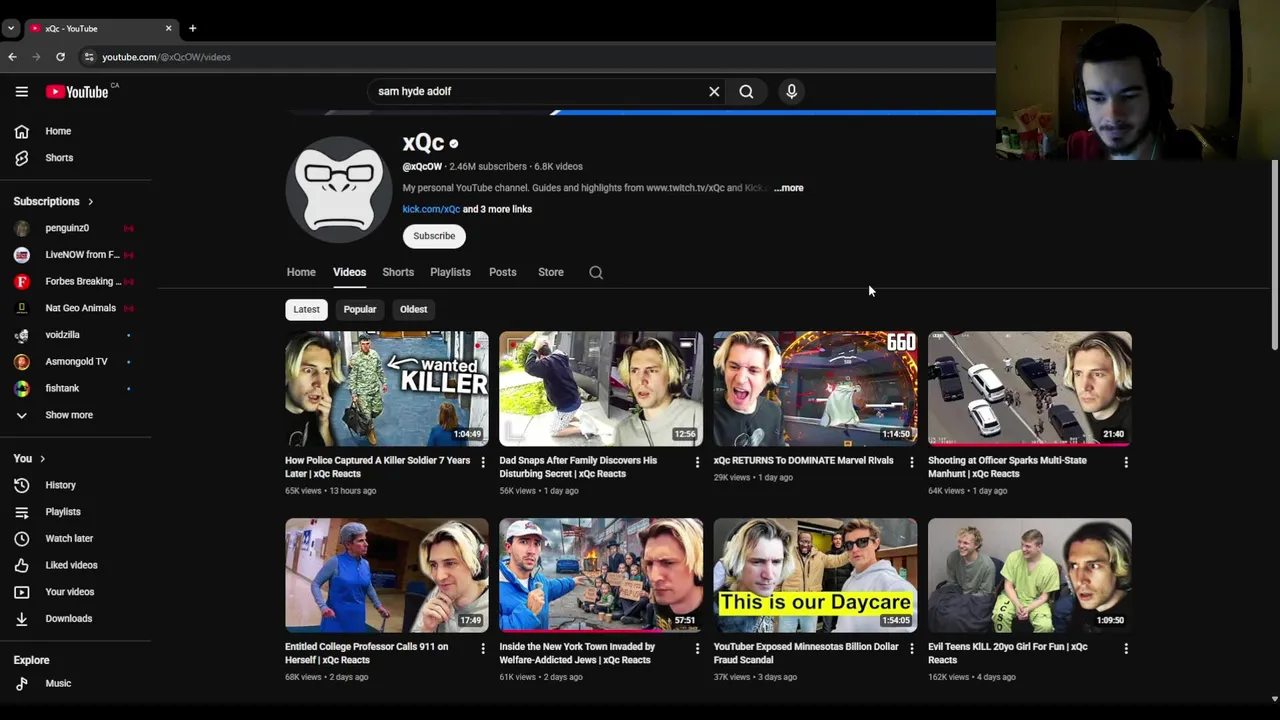The image size is (1280, 720).
Task: Switch to channel Videos tab
Action: [349, 272]
